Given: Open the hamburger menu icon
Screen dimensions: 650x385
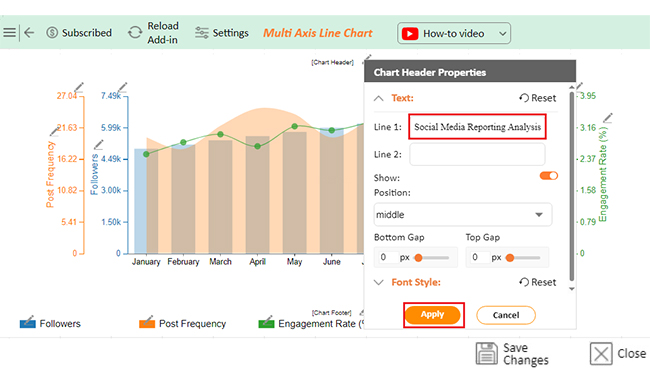Looking at the screenshot, I should click(x=10, y=32).
